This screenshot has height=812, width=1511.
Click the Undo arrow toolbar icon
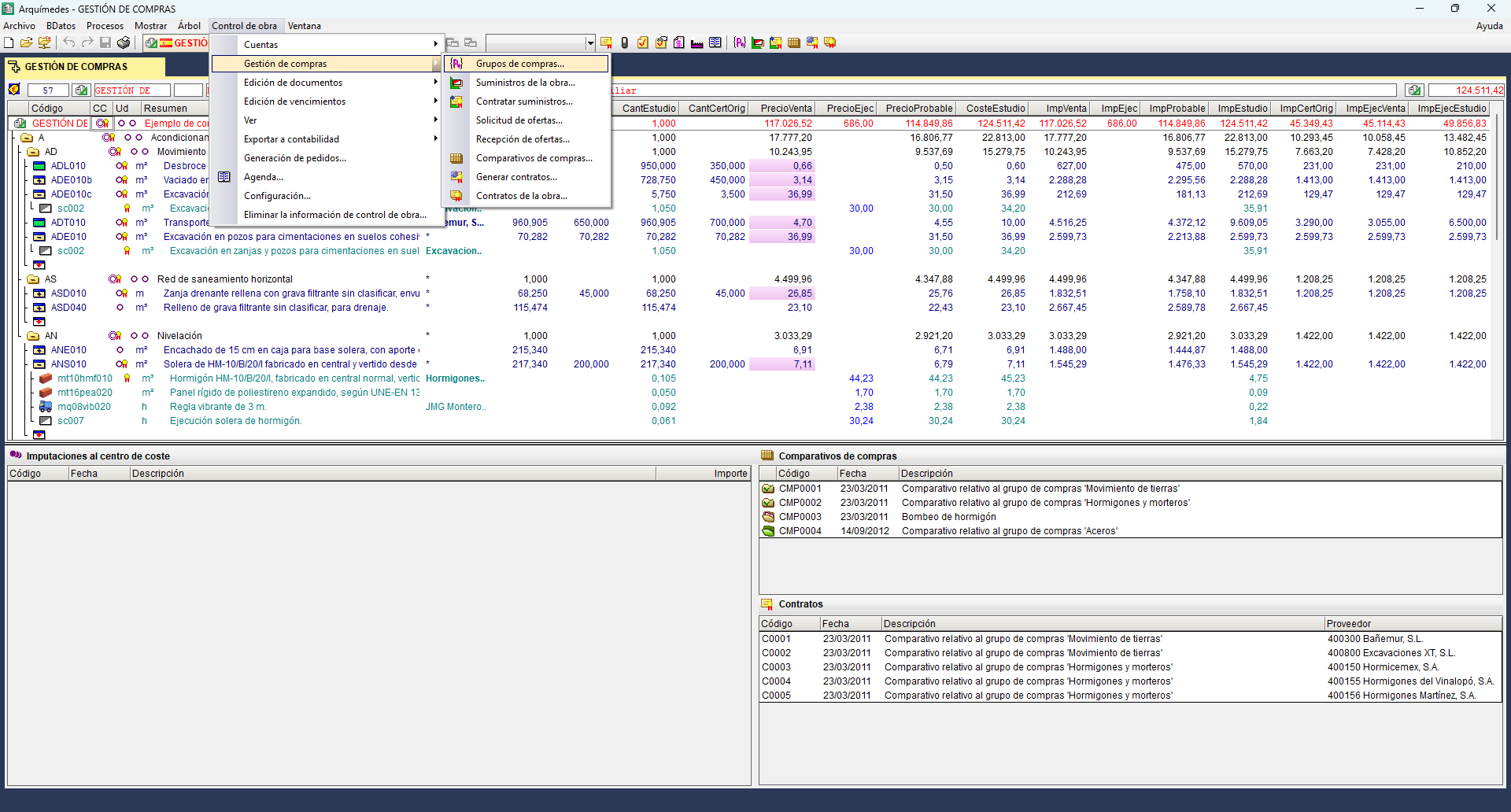pos(69,42)
